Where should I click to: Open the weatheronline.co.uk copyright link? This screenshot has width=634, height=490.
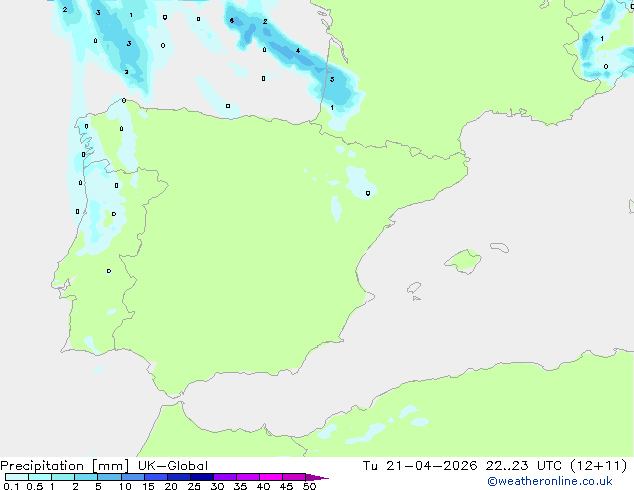point(549,481)
